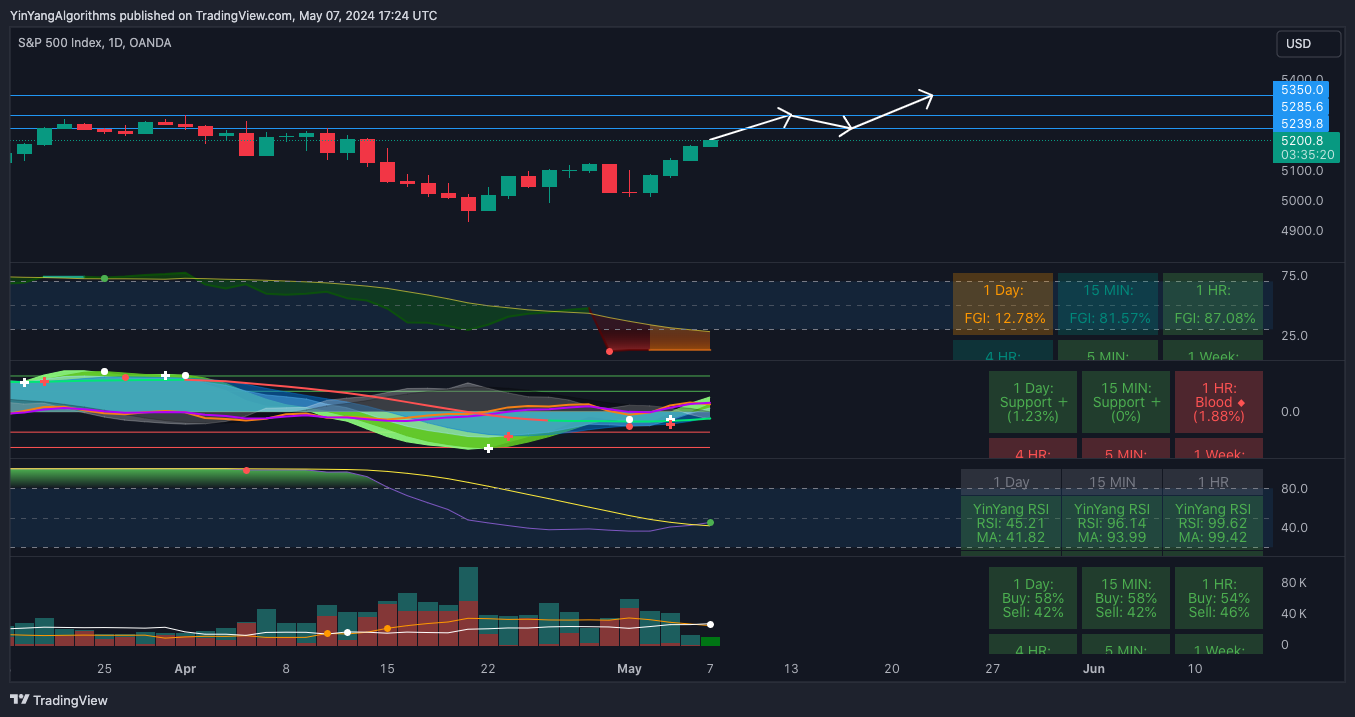
Task: Click the latest green candle at 5200.8
Action: coord(710,142)
